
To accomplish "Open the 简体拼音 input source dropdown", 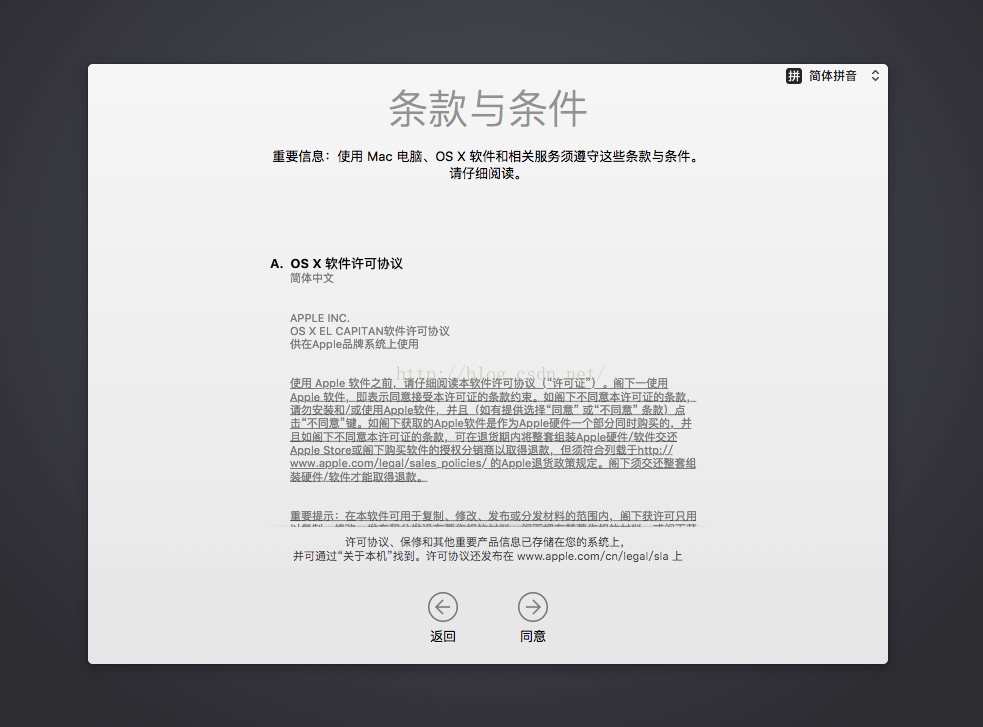I will 833,76.
